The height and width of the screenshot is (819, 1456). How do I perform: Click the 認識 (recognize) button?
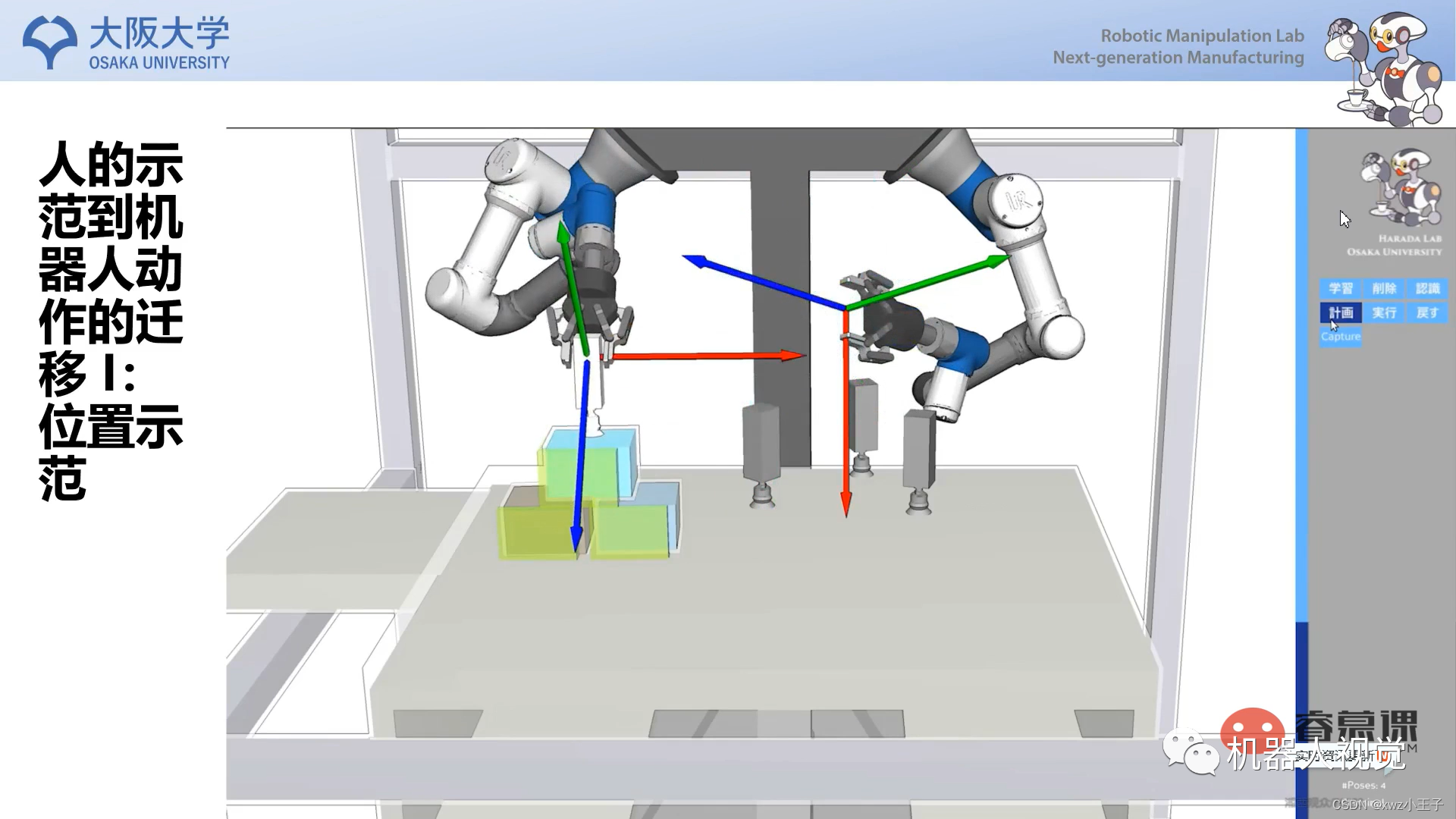click(x=1427, y=288)
